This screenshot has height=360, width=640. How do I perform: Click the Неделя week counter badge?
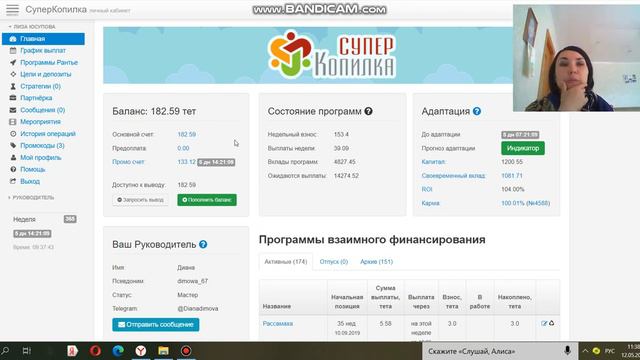coord(70,219)
